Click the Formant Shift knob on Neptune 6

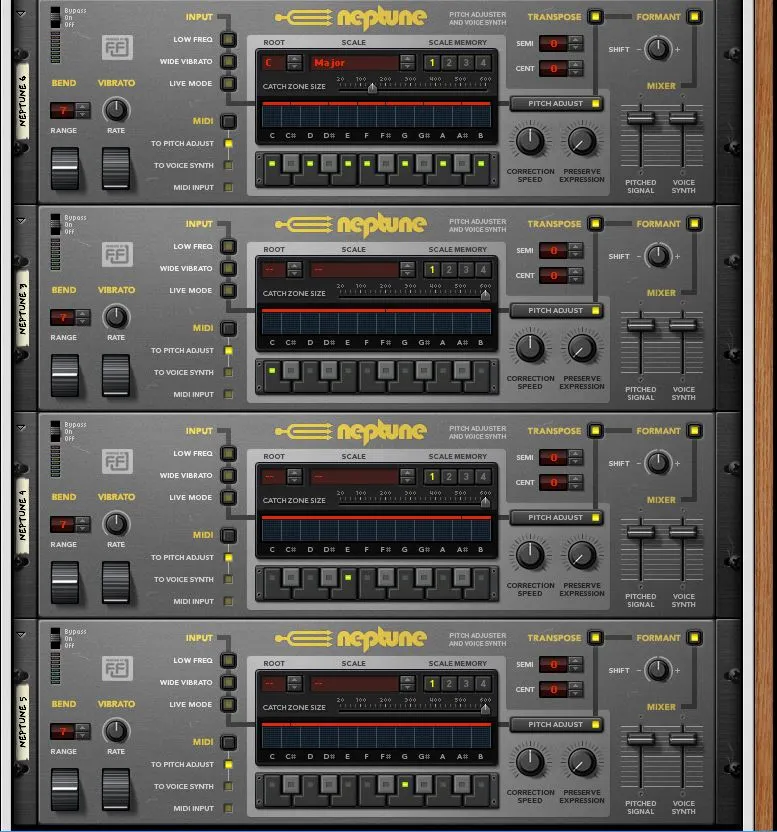coord(658,49)
